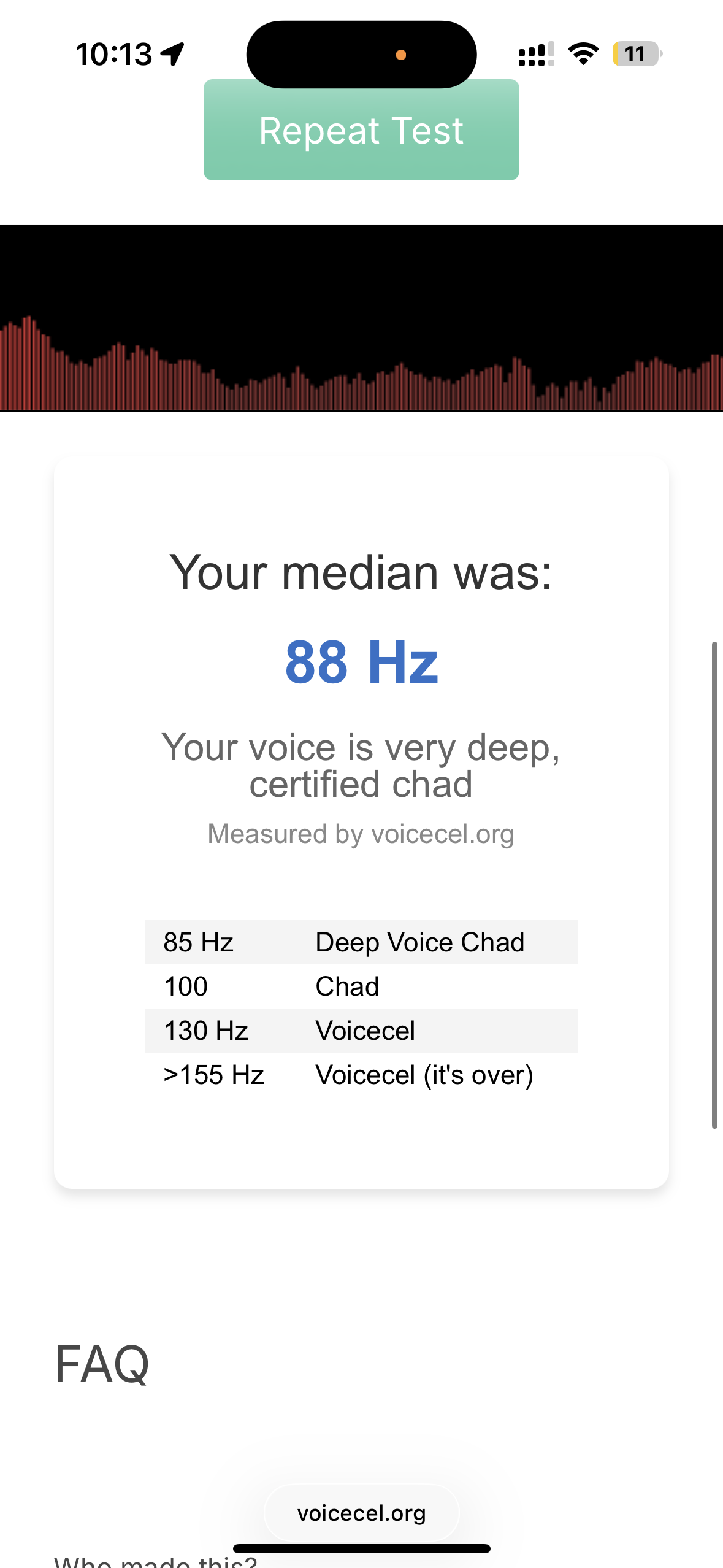Tap the location arrow icon in status bar
Viewport: 723px width, 1568px height.
[x=172, y=54]
